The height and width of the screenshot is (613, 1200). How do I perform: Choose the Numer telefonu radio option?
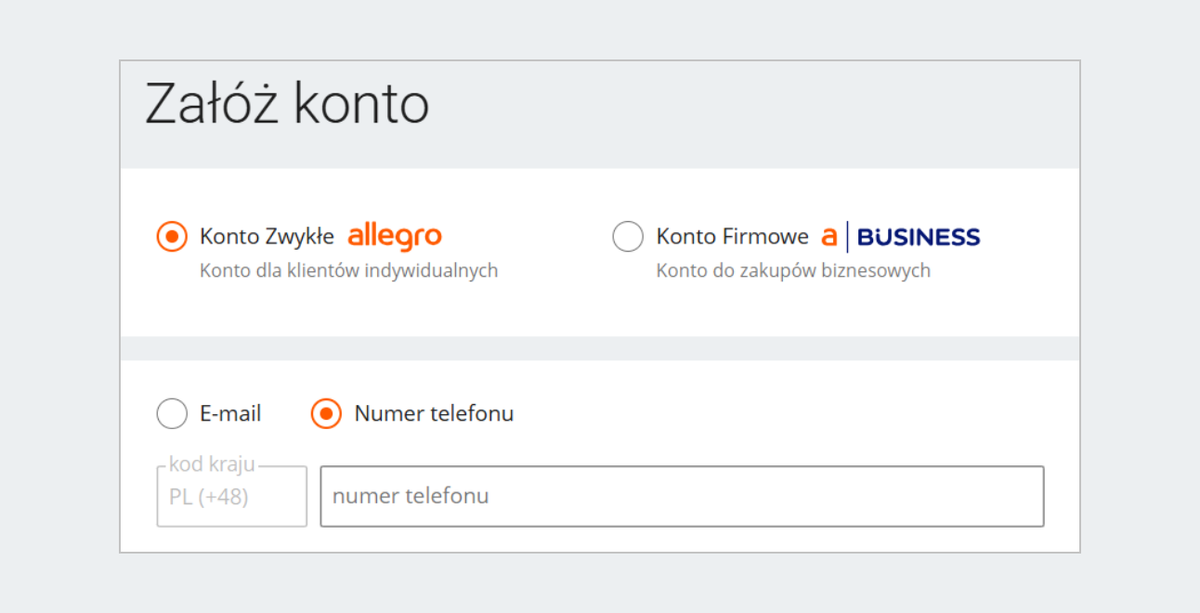pos(326,413)
